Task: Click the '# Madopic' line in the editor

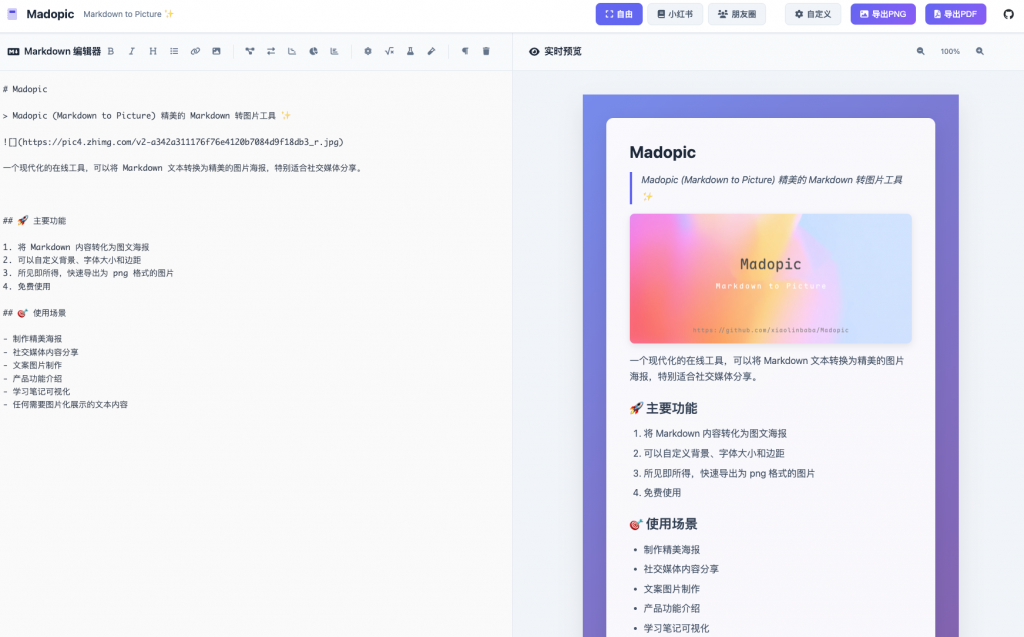Action: pyautogui.click(x=25, y=89)
